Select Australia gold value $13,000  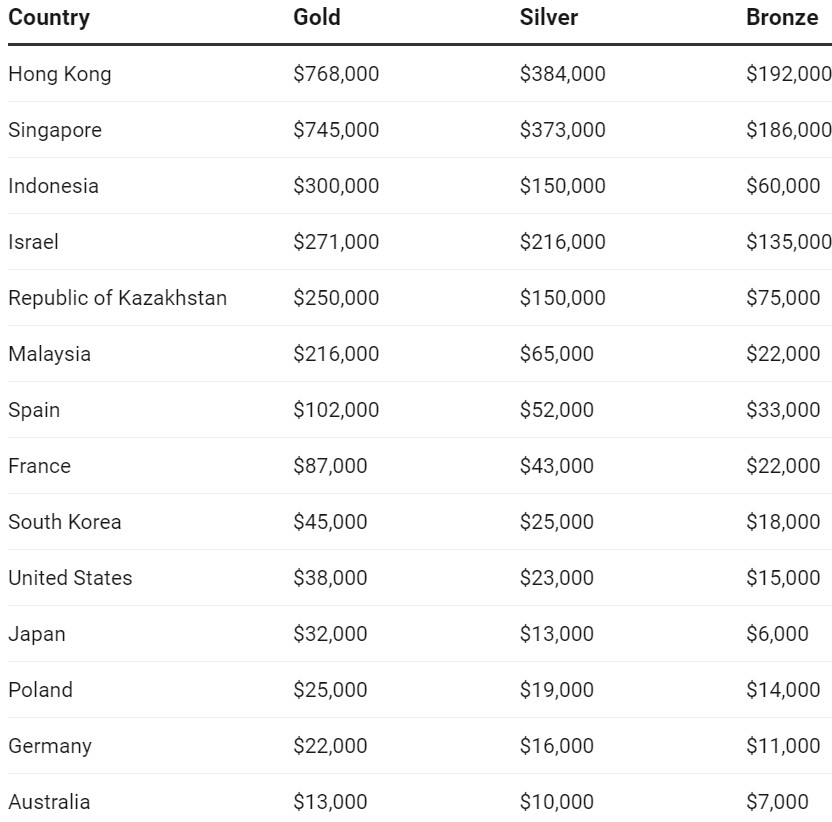(330, 802)
